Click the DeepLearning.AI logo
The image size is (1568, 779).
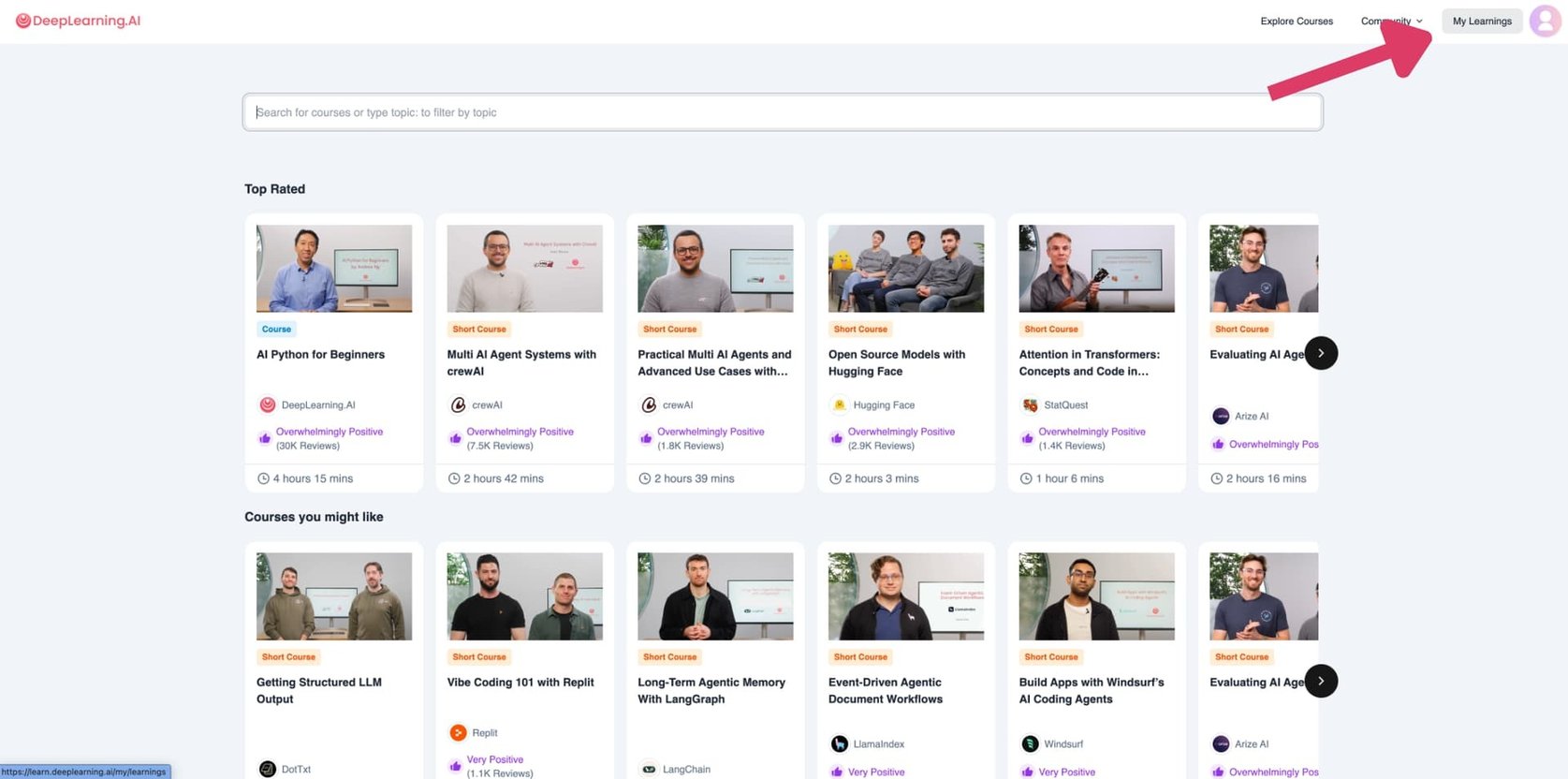[x=78, y=21]
